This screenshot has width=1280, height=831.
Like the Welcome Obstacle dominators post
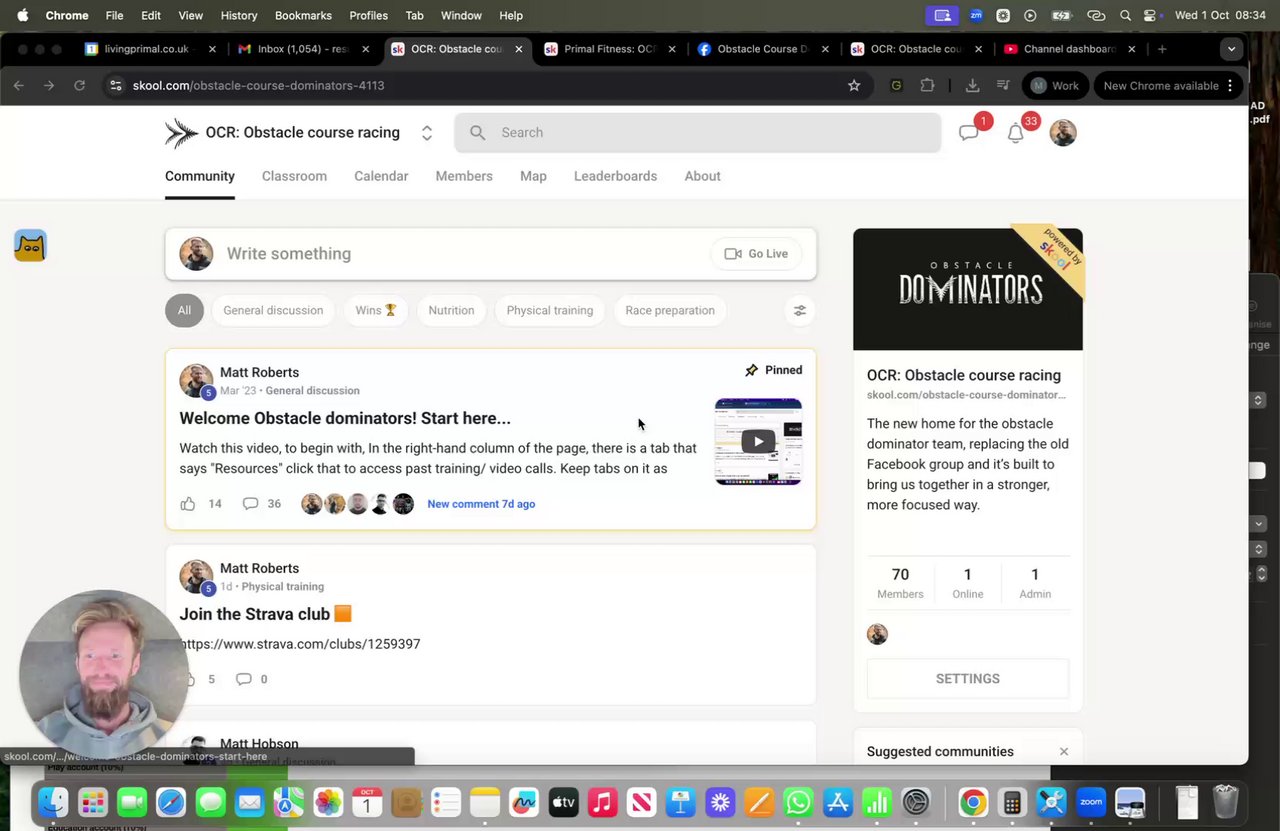(188, 504)
